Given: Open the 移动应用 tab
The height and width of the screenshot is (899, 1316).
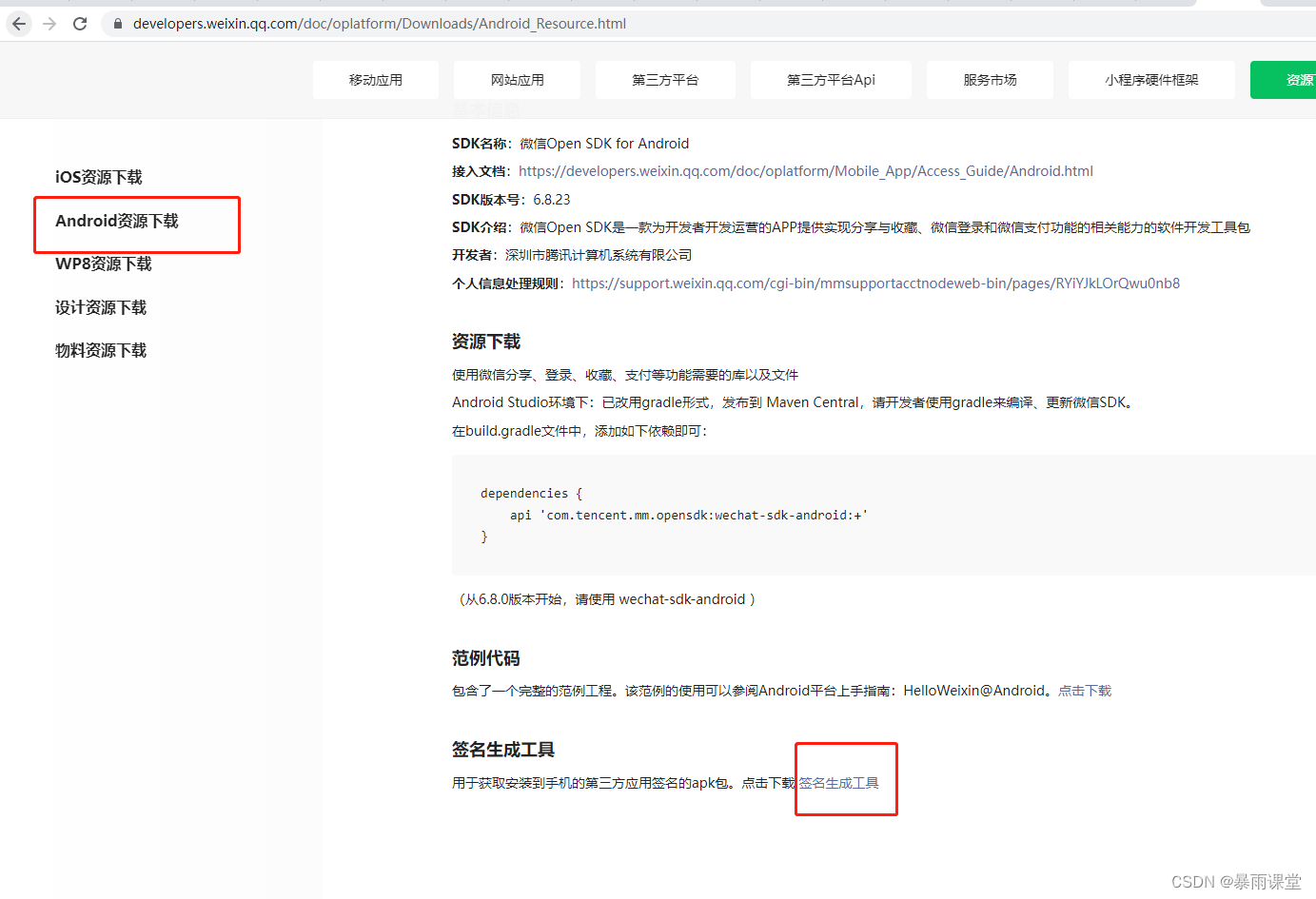Looking at the screenshot, I should click(376, 80).
